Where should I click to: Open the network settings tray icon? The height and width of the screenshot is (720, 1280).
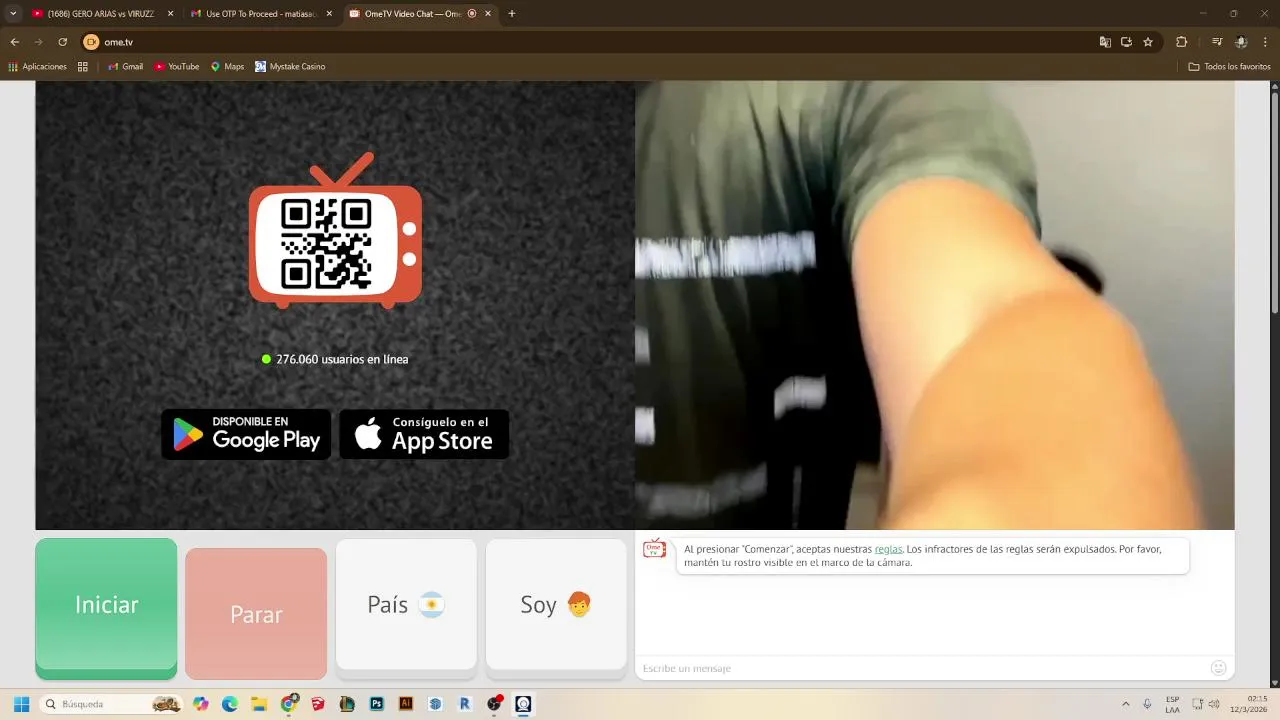(x=1195, y=704)
